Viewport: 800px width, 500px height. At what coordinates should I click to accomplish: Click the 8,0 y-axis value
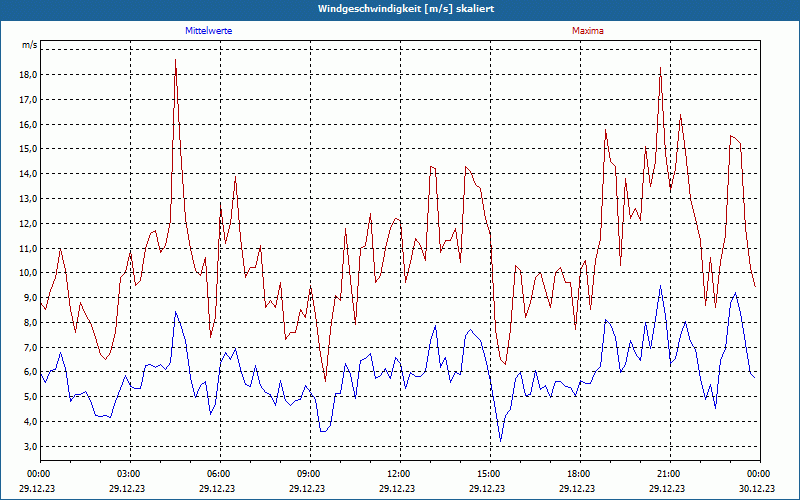click(x=31, y=323)
